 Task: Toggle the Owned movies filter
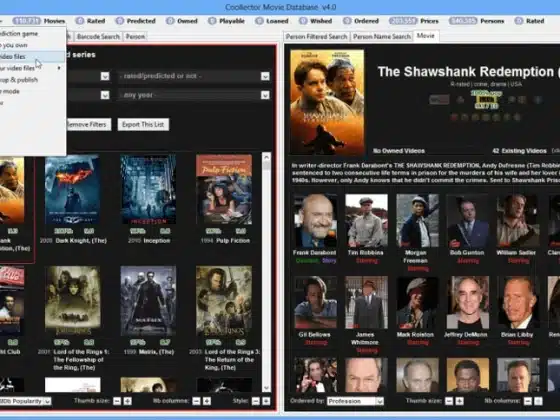tap(182, 21)
